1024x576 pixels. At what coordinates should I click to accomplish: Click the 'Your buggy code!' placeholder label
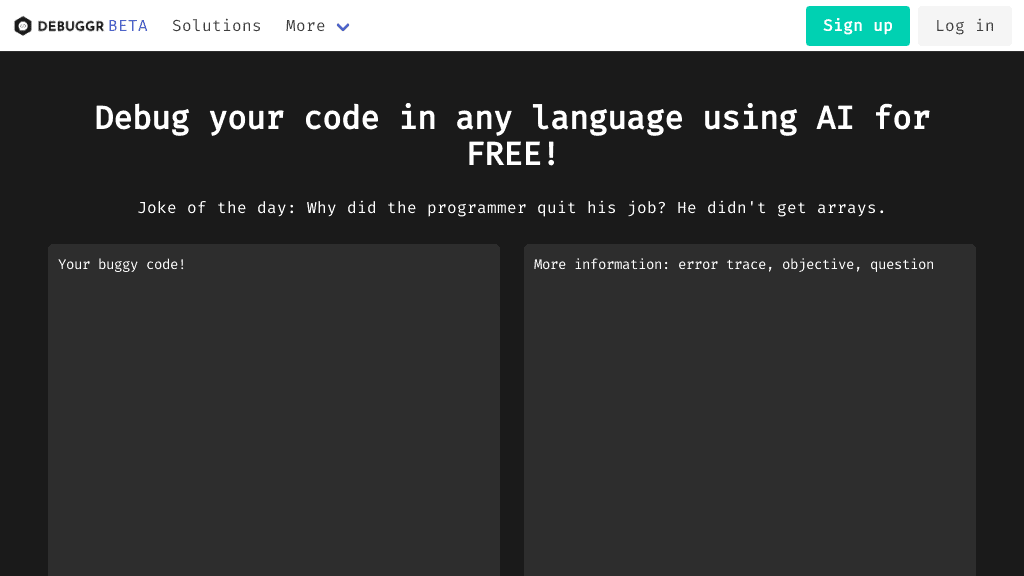121,264
